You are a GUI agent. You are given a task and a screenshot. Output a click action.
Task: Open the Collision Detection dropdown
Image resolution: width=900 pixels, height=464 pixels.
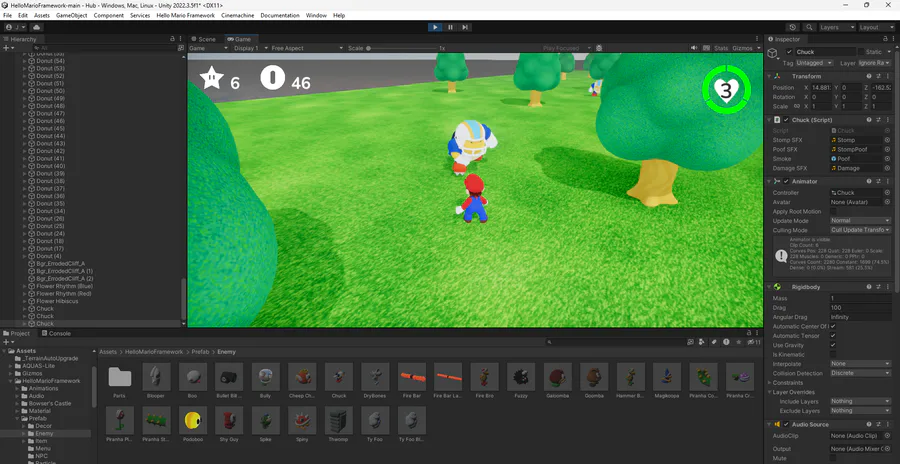[x=860, y=373]
